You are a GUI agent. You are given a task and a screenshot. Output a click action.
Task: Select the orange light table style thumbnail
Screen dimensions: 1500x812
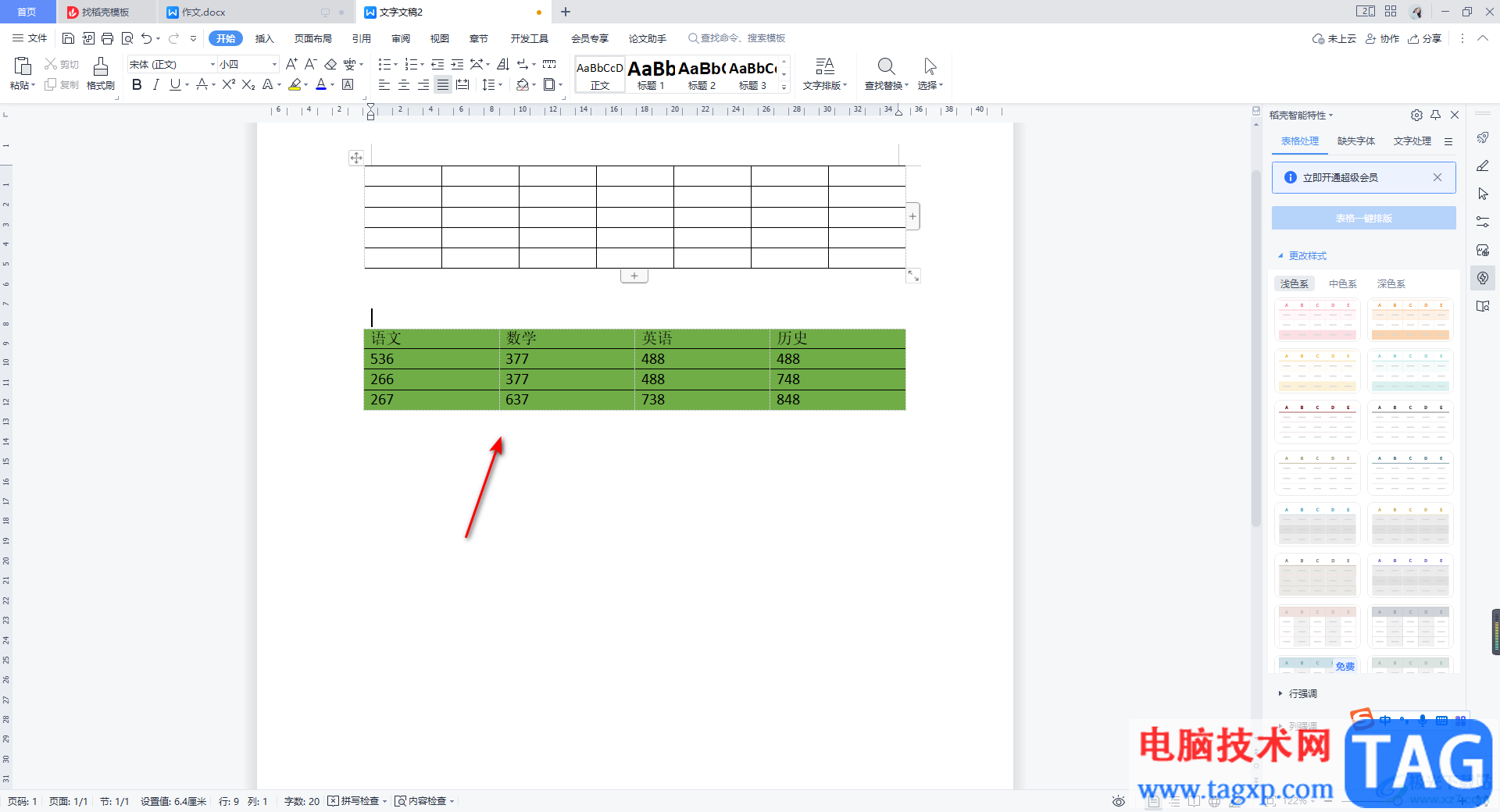[1411, 320]
